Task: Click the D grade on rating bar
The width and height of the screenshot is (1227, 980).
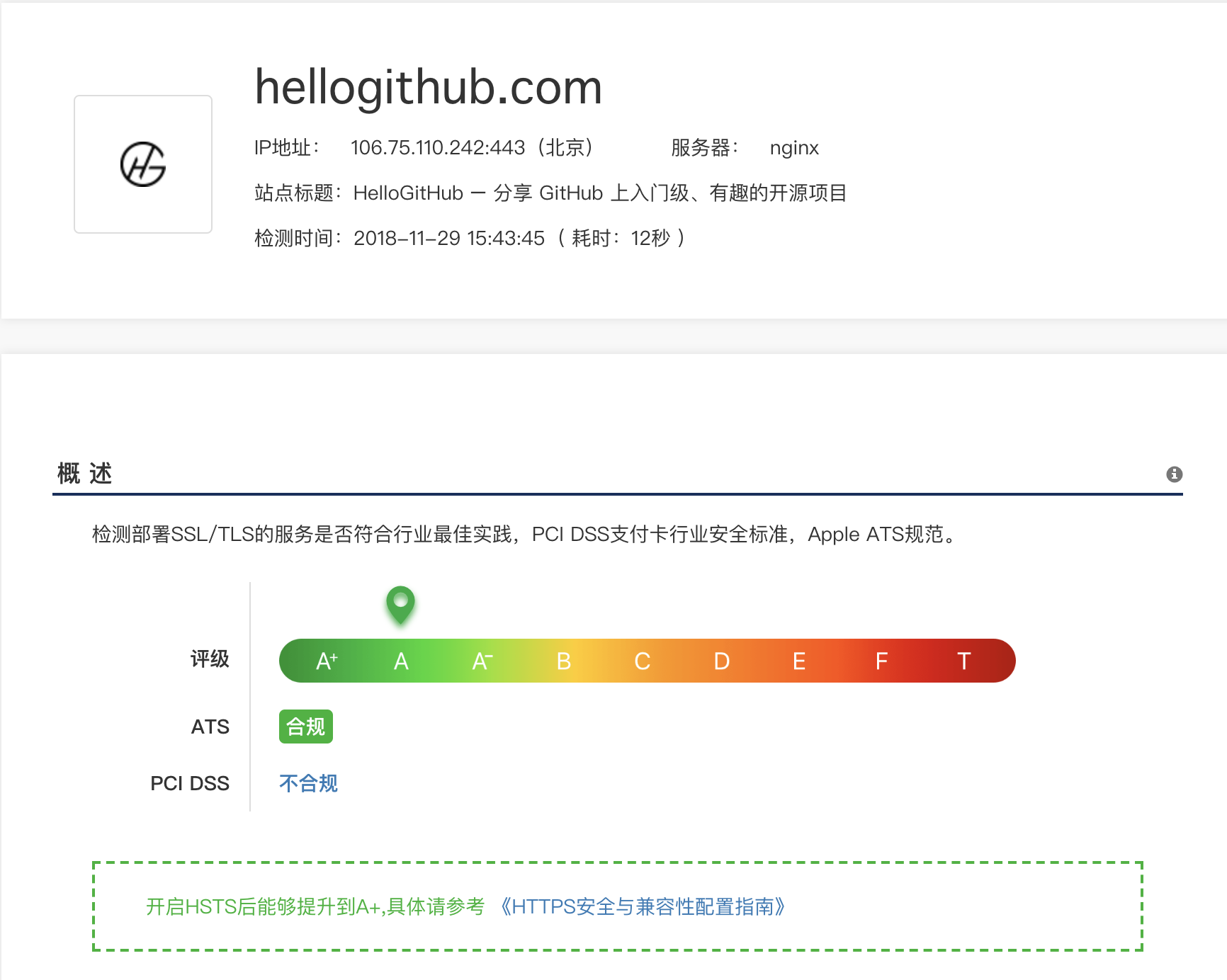Action: pyautogui.click(x=721, y=661)
